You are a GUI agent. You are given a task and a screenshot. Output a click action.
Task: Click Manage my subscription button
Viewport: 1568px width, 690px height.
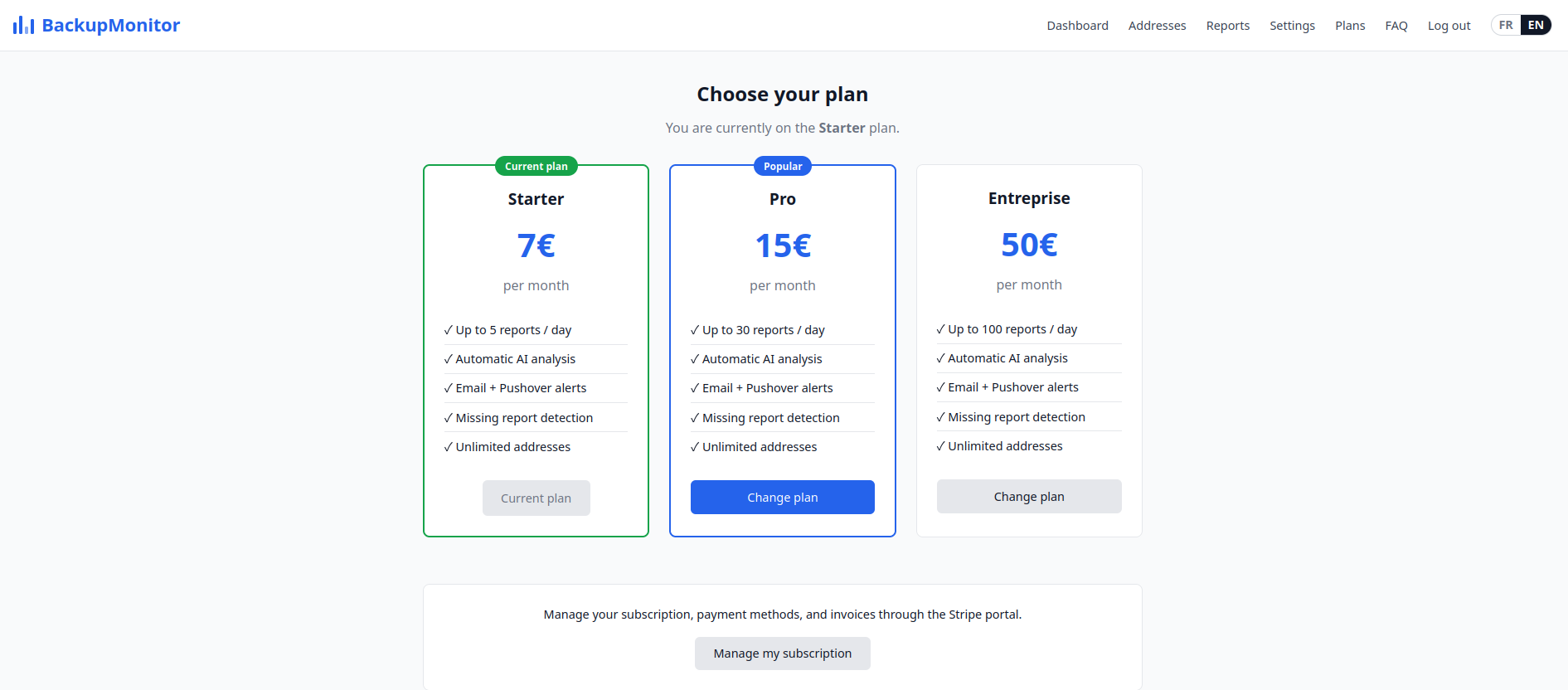[782, 654]
